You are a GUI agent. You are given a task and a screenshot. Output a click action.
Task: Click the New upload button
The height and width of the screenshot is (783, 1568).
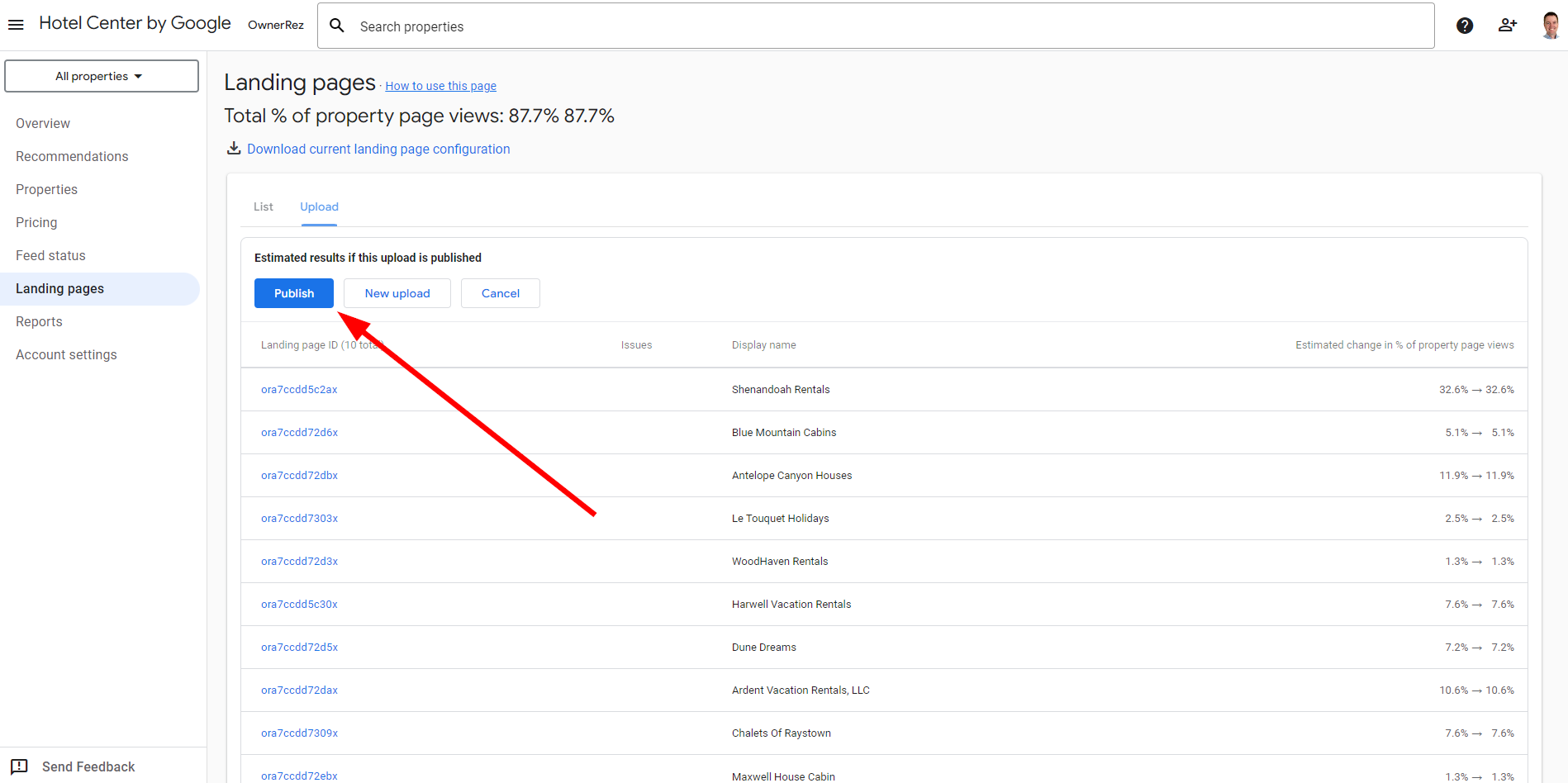[x=397, y=293]
